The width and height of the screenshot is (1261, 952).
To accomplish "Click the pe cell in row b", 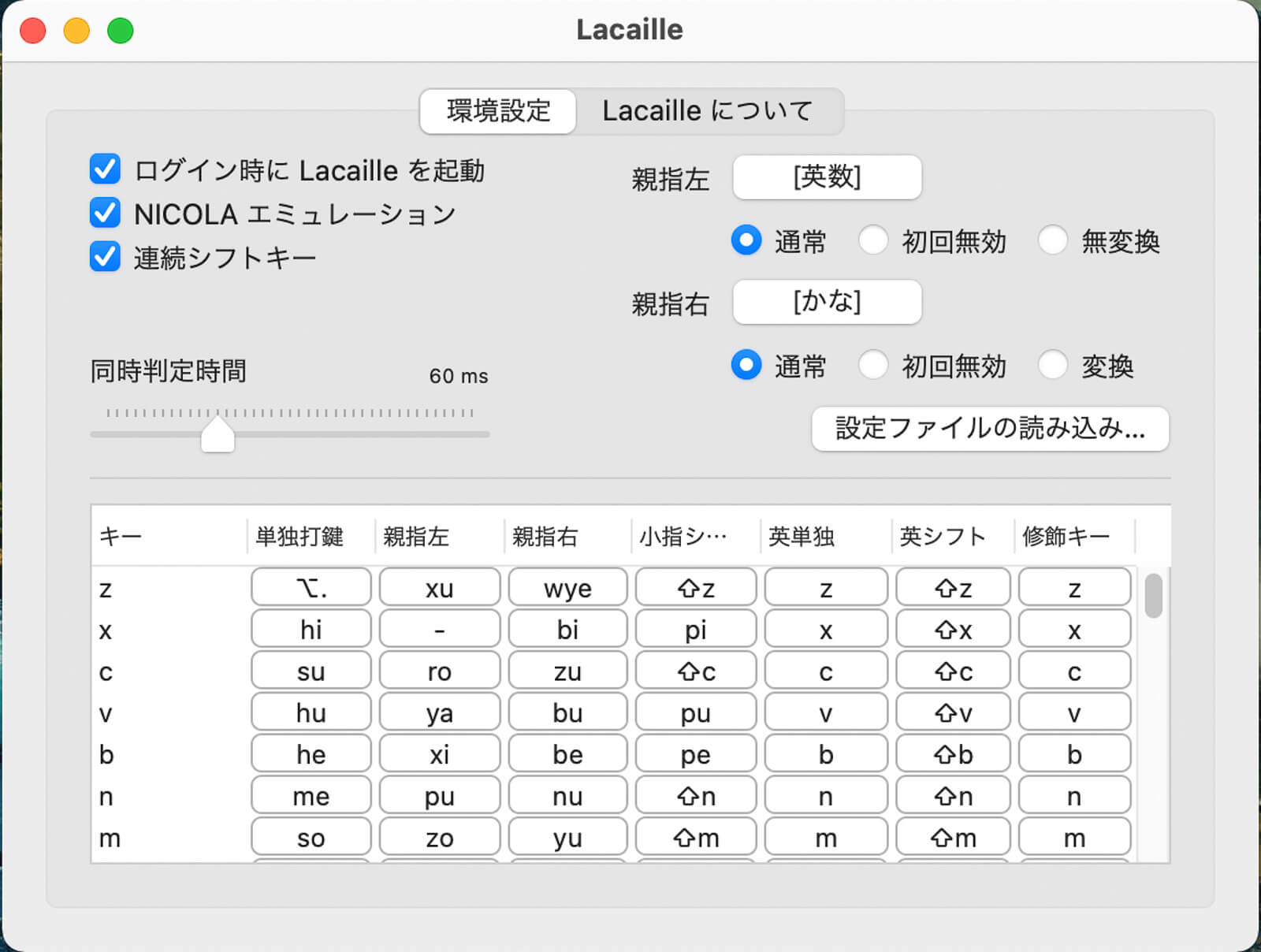I will click(x=696, y=754).
